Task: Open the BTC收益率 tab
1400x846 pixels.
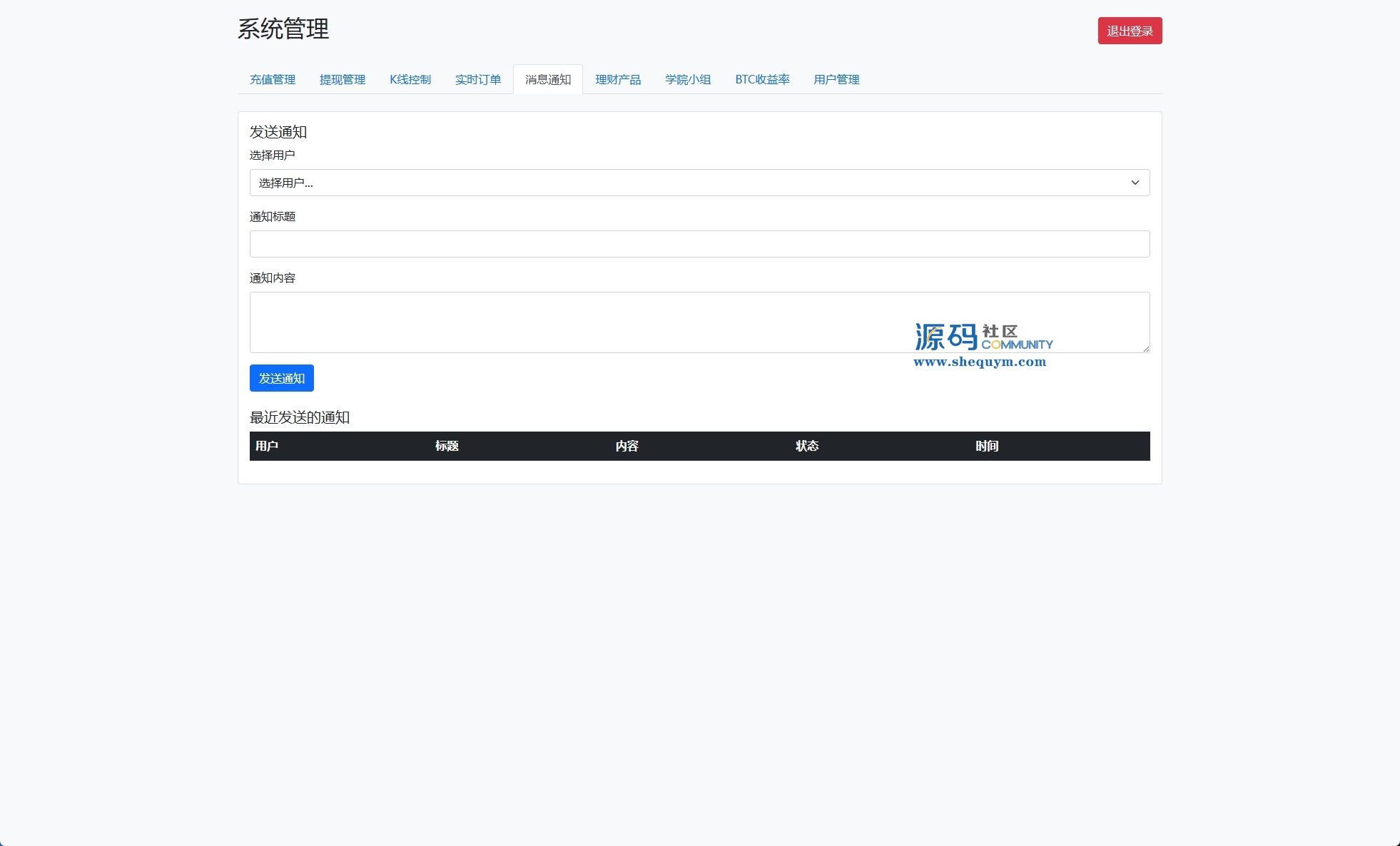Action: (762, 79)
